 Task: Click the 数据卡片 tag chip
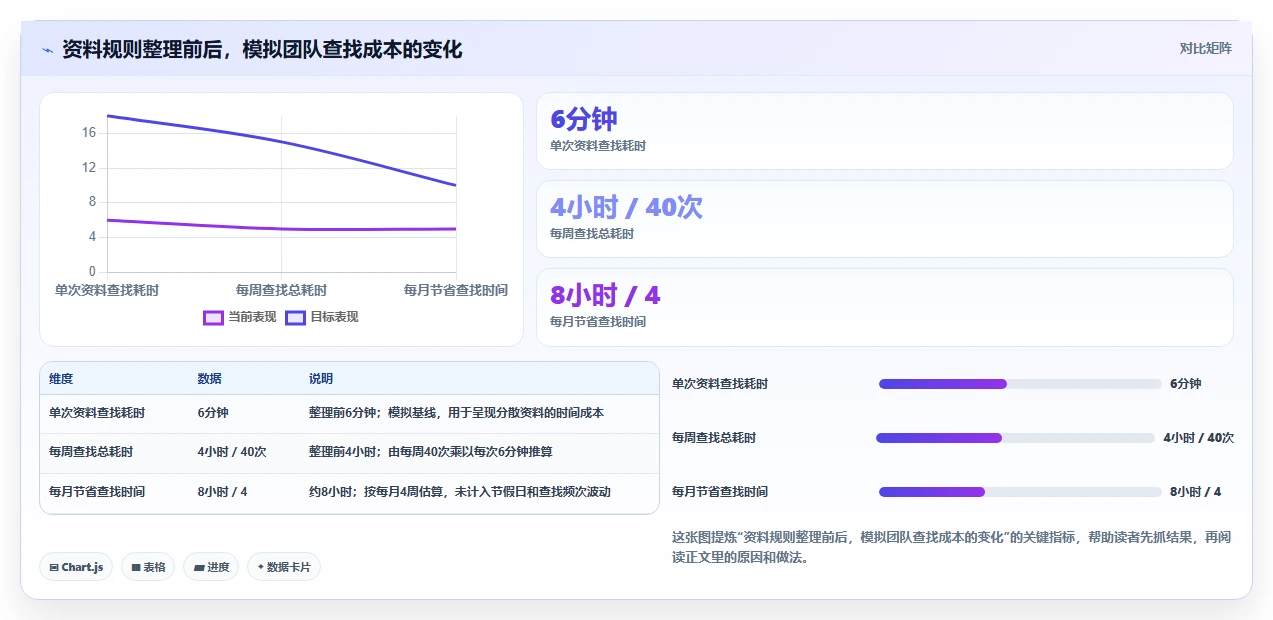point(284,567)
